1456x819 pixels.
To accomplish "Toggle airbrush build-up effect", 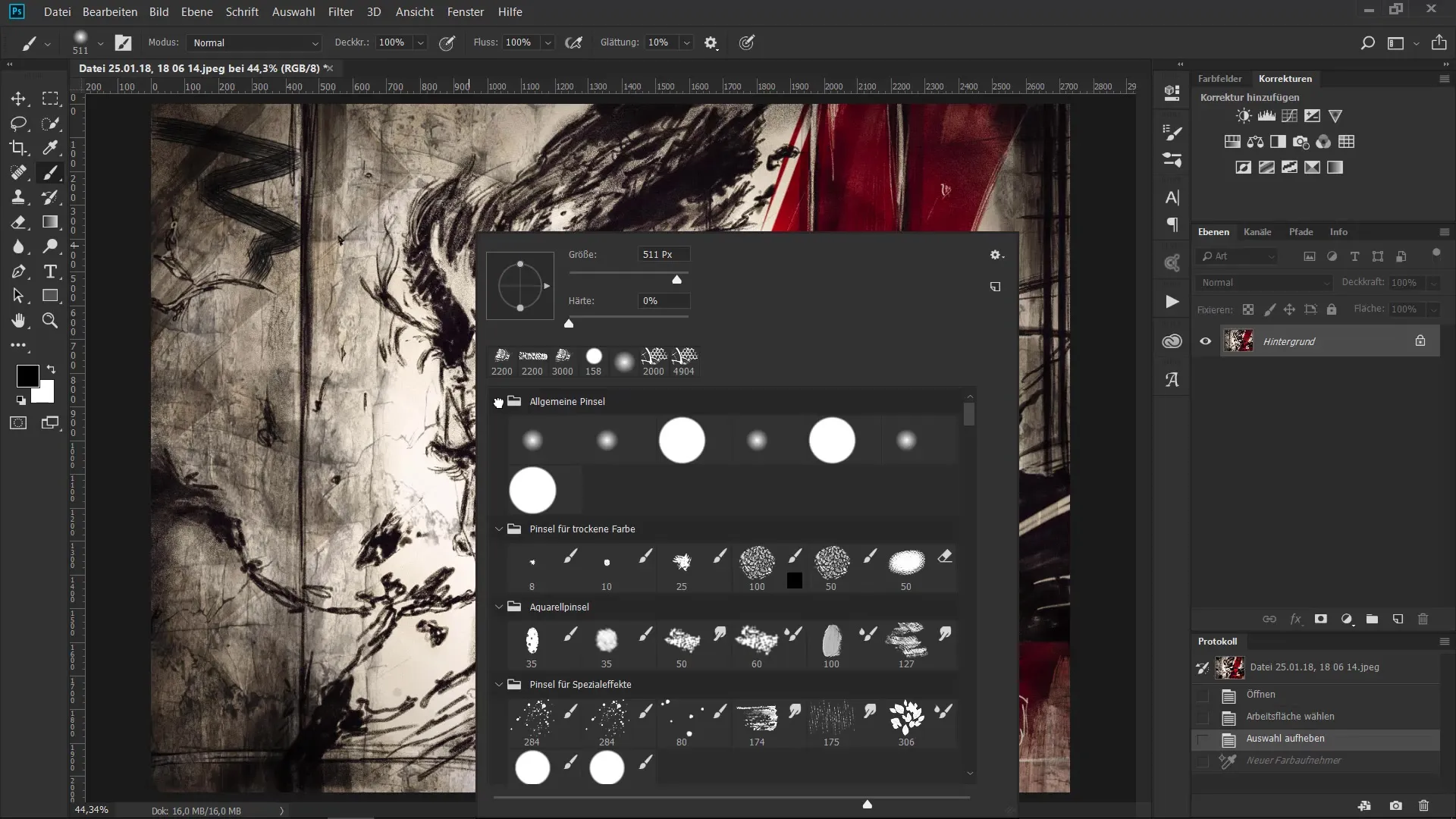I will [574, 43].
